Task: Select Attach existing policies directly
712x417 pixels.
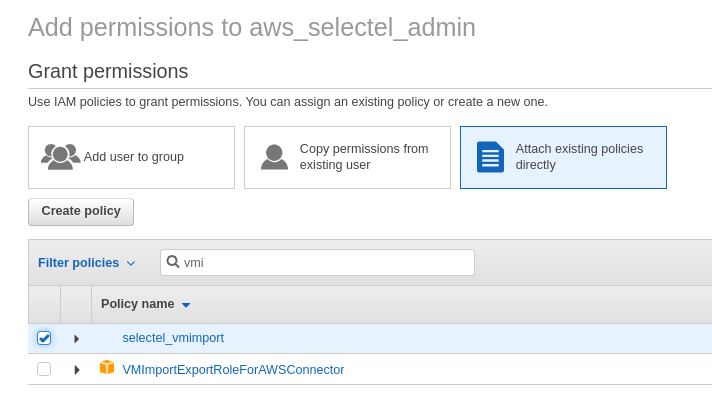Action: point(563,157)
